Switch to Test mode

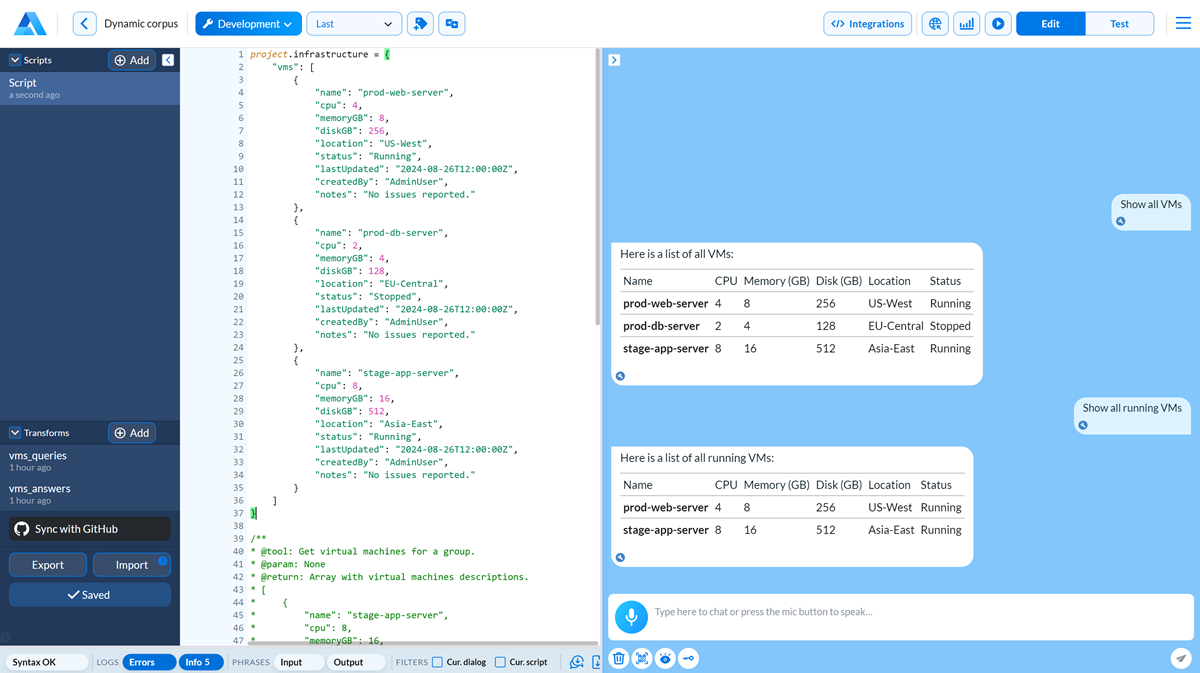(1120, 23)
